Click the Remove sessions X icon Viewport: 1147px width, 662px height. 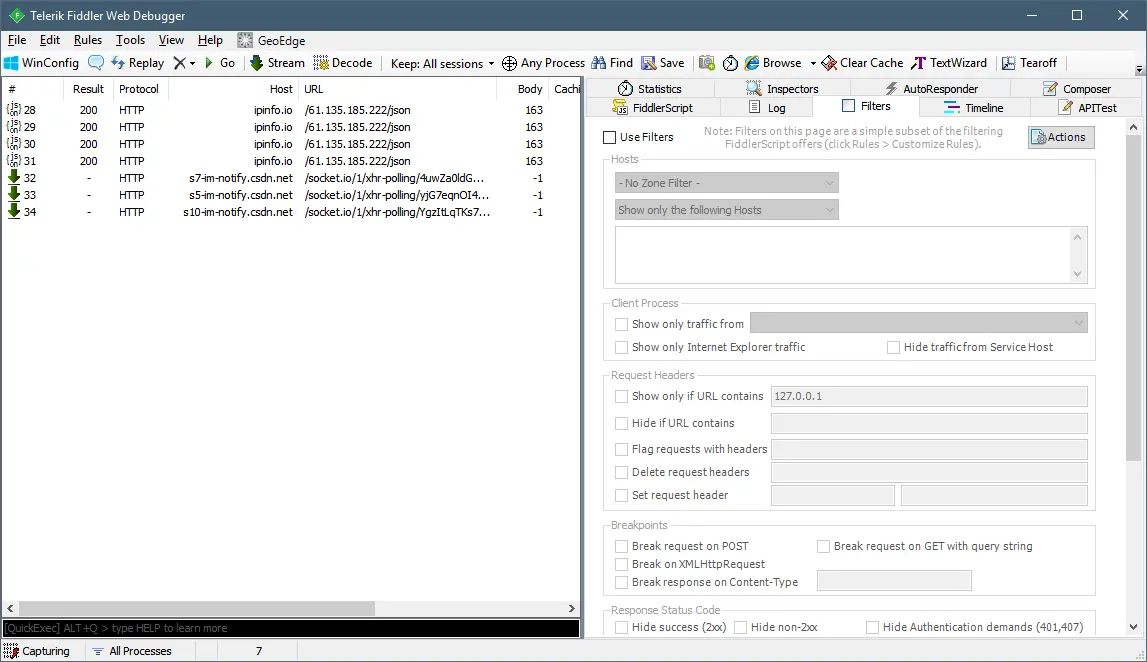pos(179,63)
